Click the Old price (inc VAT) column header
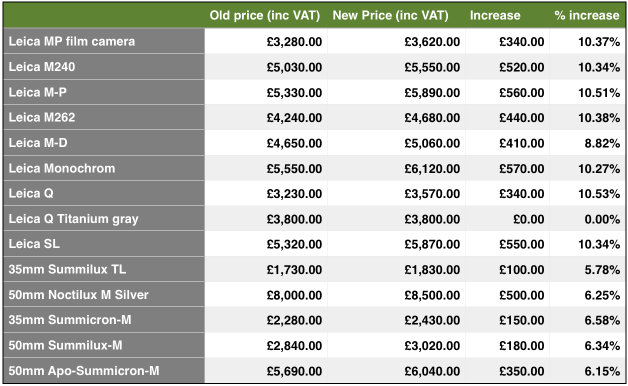The height and width of the screenshot is (386, 628). tap(265, 15)
